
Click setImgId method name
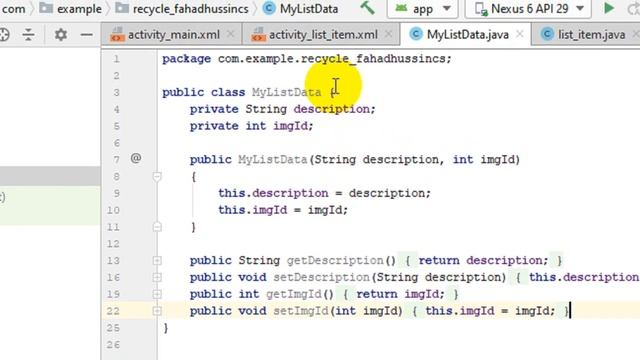pos(301,311)
